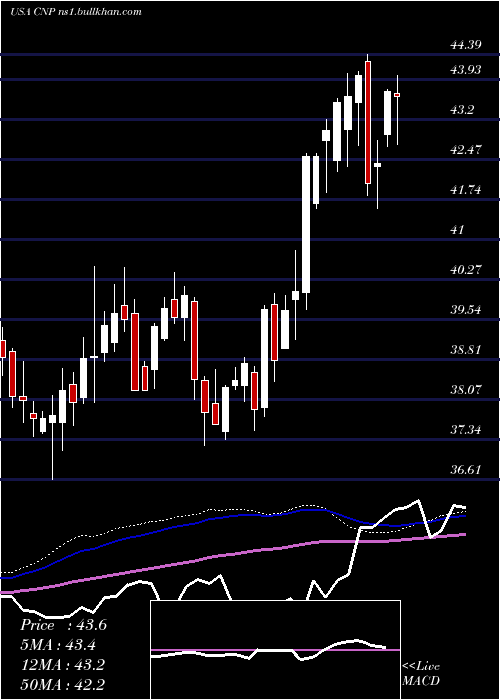This screenshot has width=500, height=700.
Task: Click the tallest red candle near 44.39
Action: (x=368, y=122)
